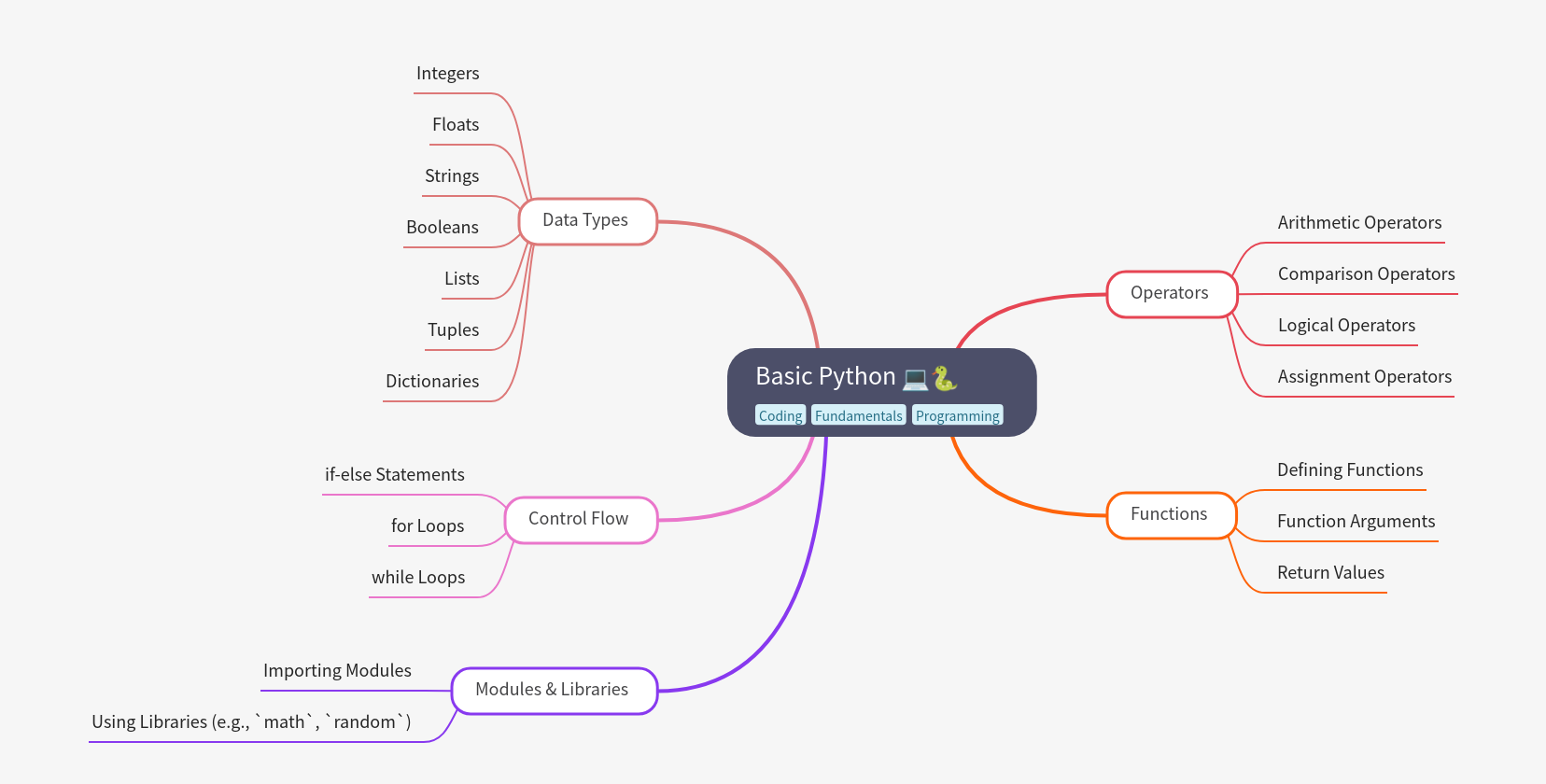1546x784 pixels.
Task: Select the Data Types branch node
Action: [587, 221]
